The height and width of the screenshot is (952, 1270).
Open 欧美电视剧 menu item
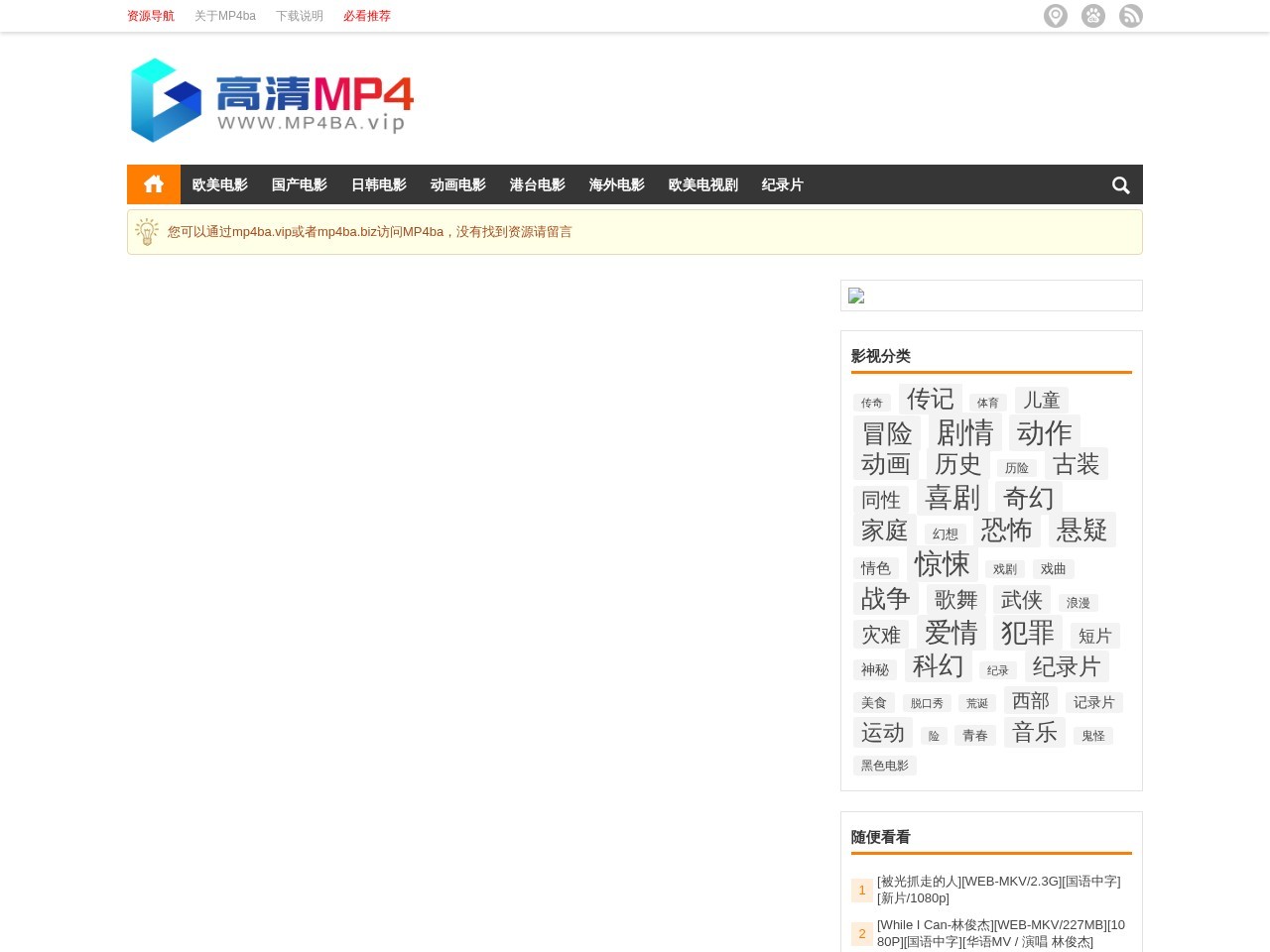[703, 184]
